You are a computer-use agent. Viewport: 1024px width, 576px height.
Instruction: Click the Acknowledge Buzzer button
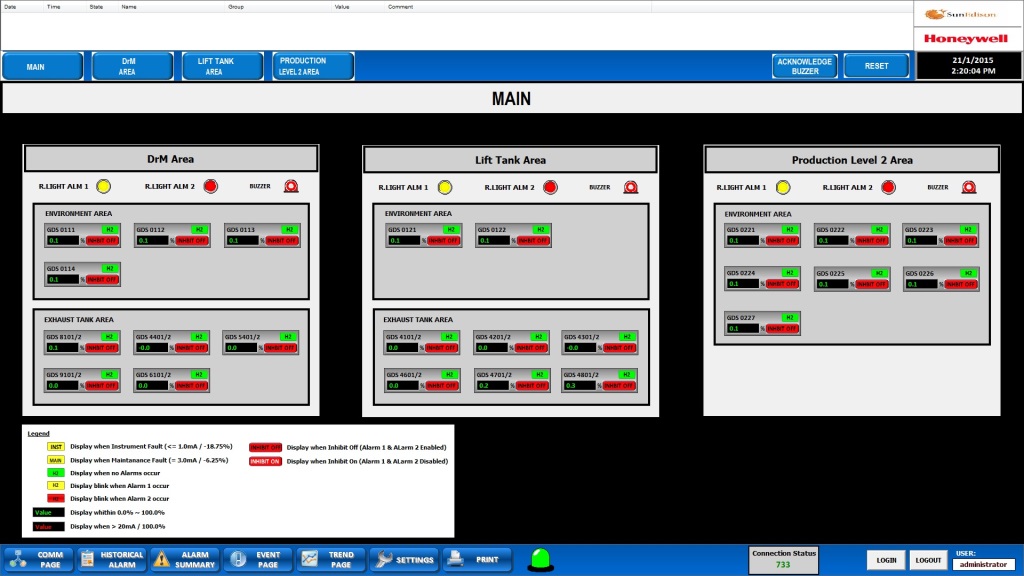(x=805, y=66)
